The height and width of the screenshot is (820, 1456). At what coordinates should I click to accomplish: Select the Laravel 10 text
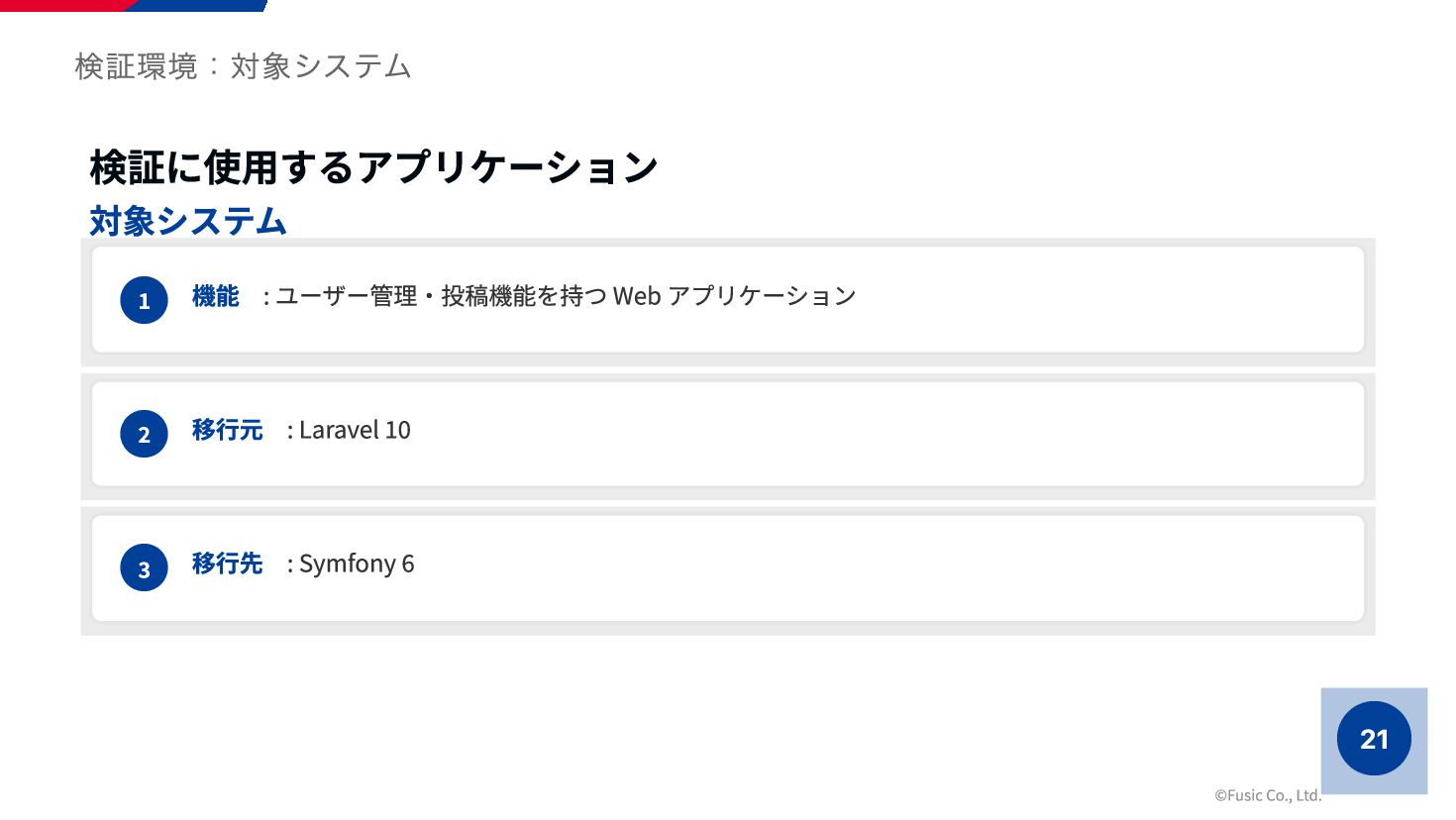(355, 430)
